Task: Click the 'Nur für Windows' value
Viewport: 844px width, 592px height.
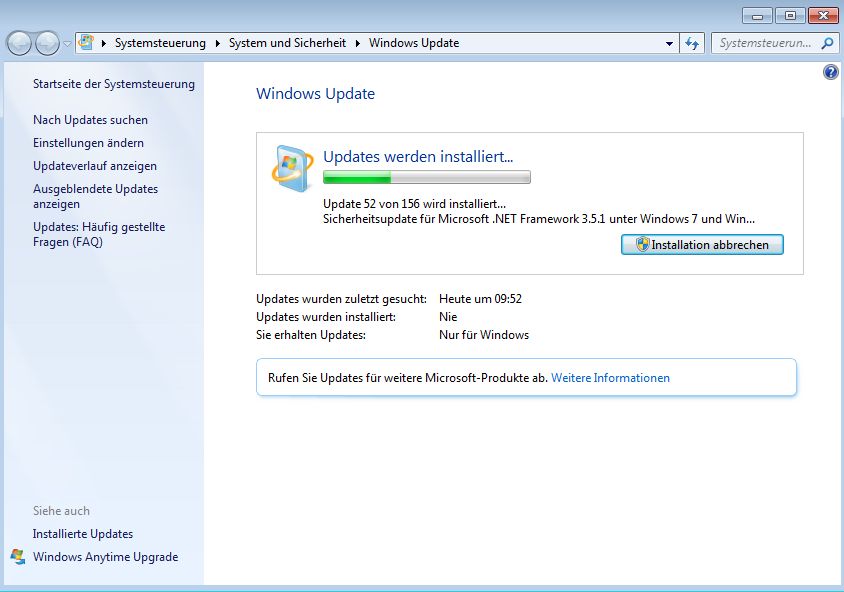Action: [x=484, y=335]
